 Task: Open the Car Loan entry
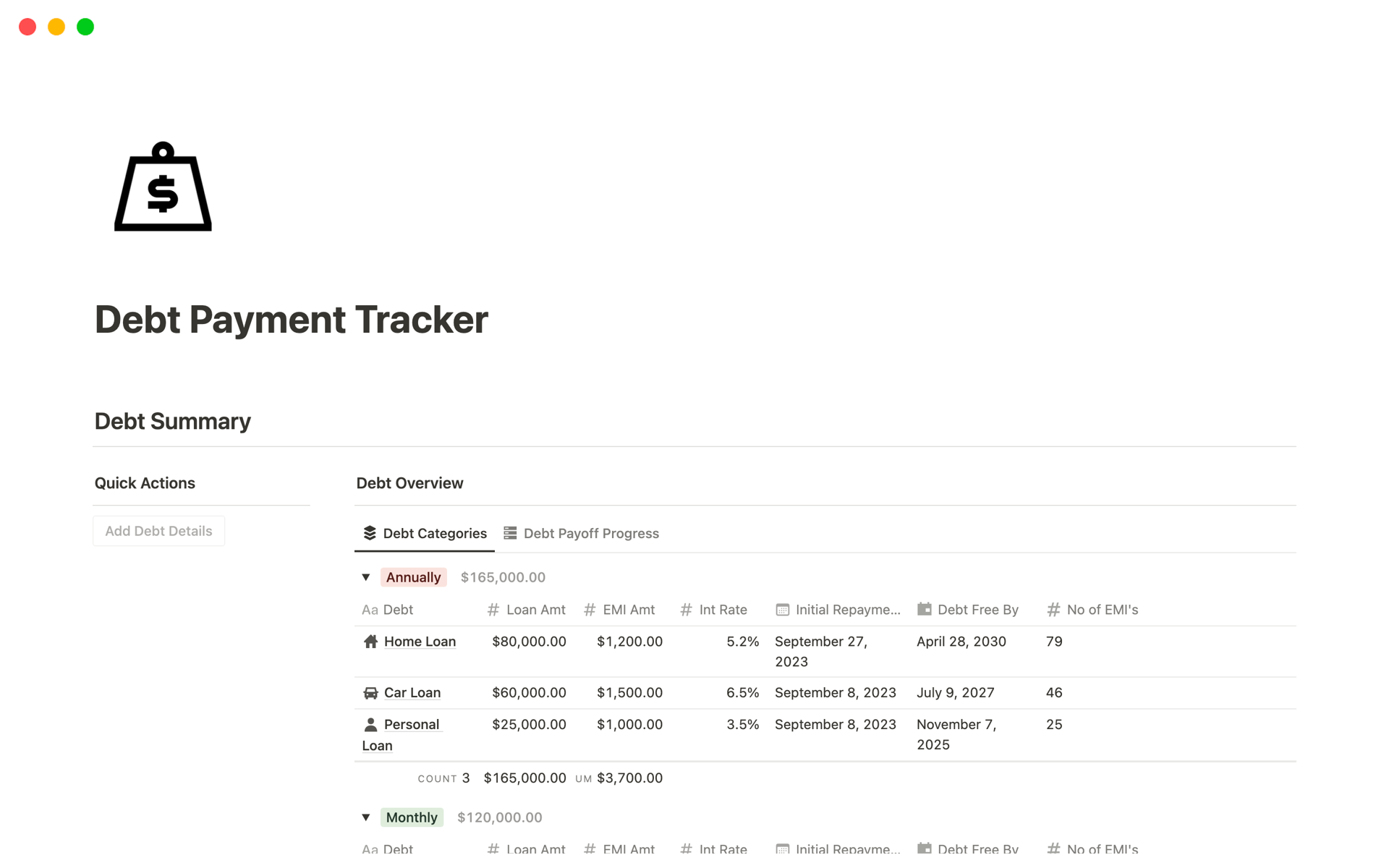(412, 693)
